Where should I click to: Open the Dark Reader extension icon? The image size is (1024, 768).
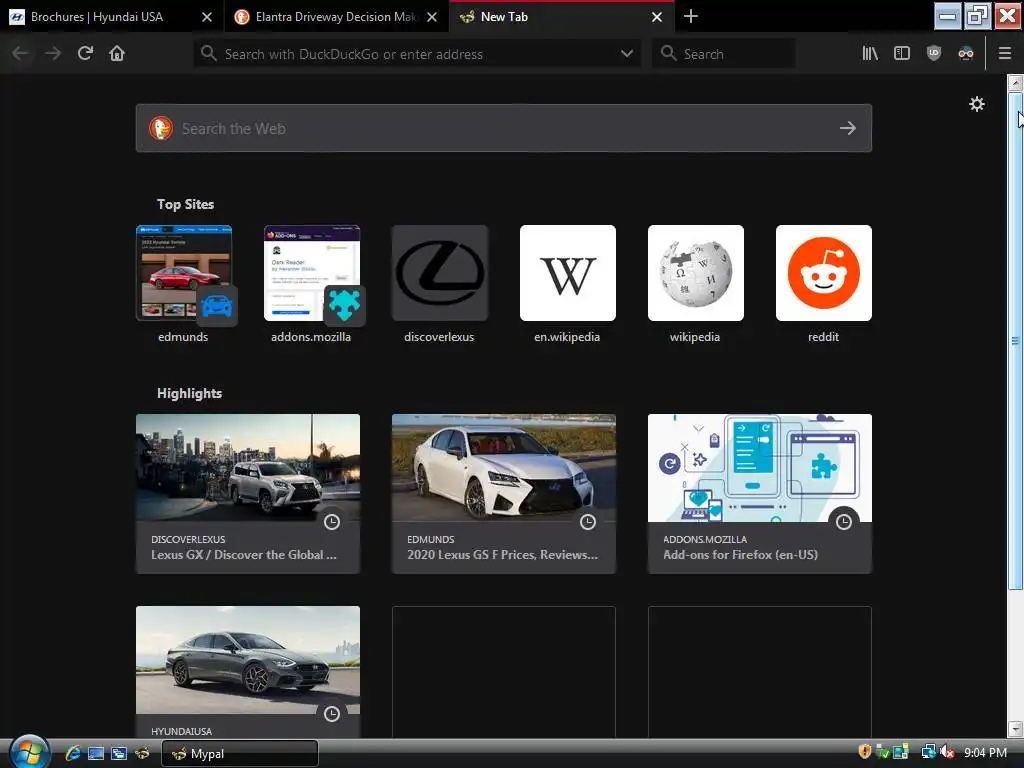pyautogui.click(x=966, y=54)
